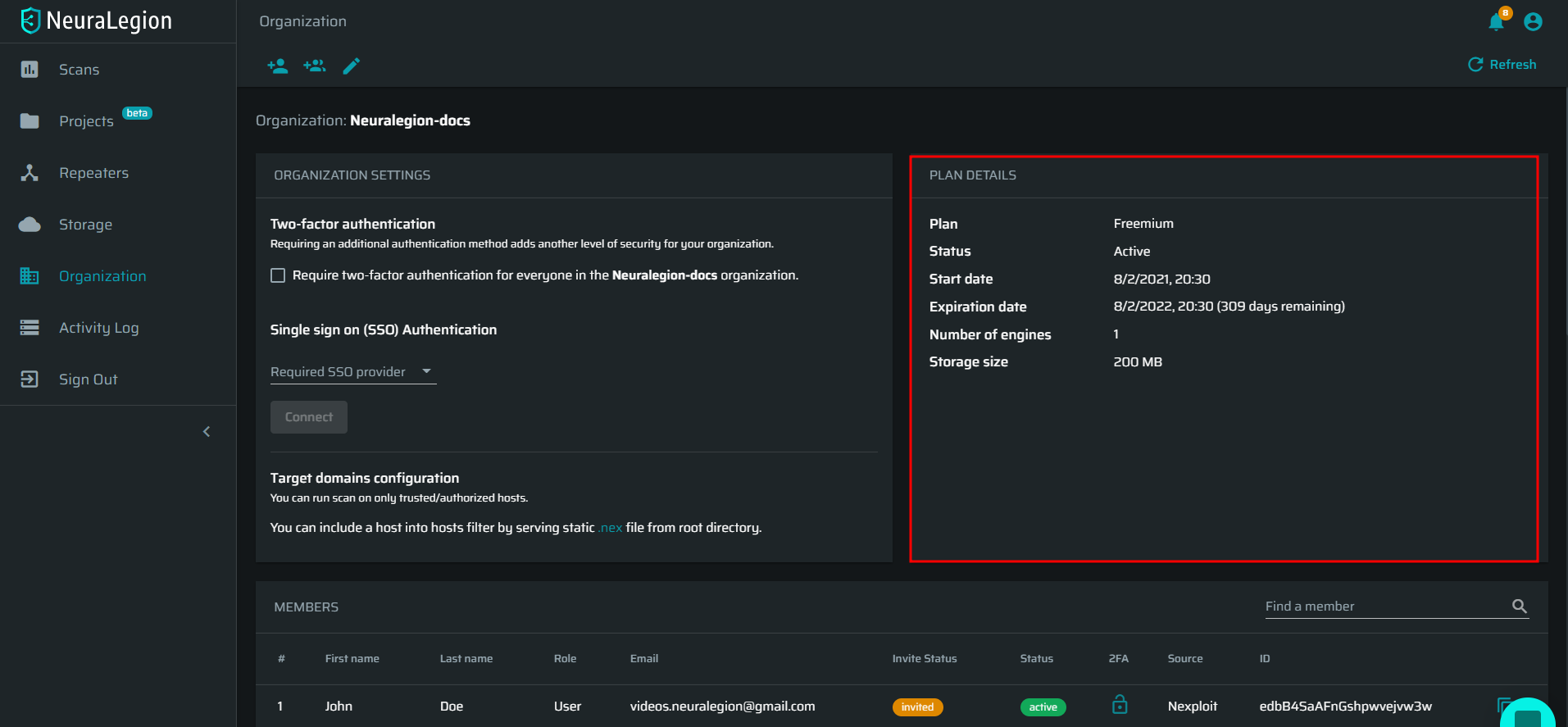Click the Organization building icon
1568x727 pixels.
pos(30,276)
